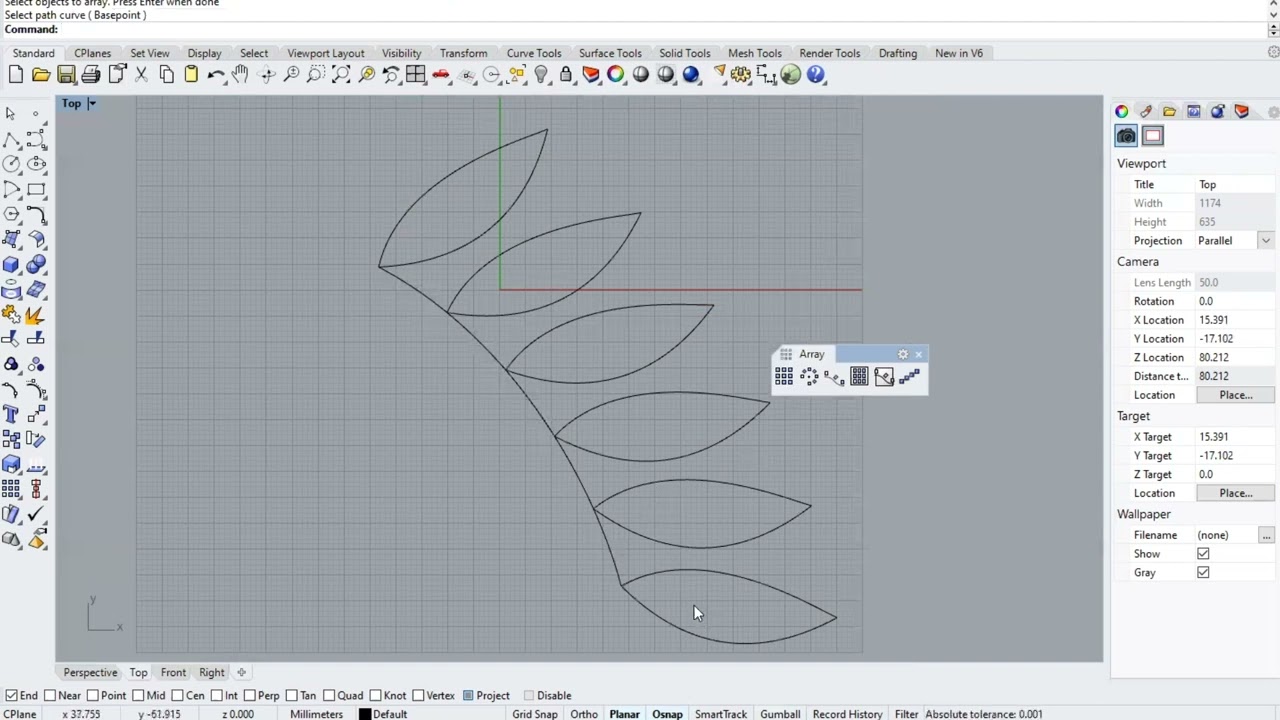Screen dimensions: 1280x720
Task: Select the Array on Surface icon
Action: pos(859,377)
